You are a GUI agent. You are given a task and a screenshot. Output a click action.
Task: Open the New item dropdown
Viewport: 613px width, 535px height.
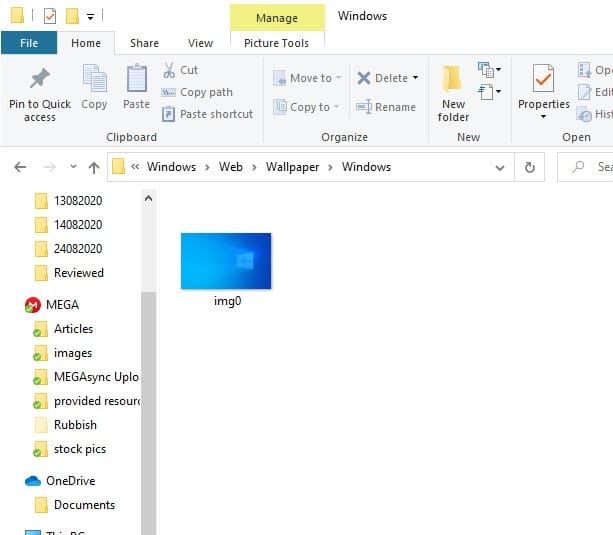(x=489, y=70)
